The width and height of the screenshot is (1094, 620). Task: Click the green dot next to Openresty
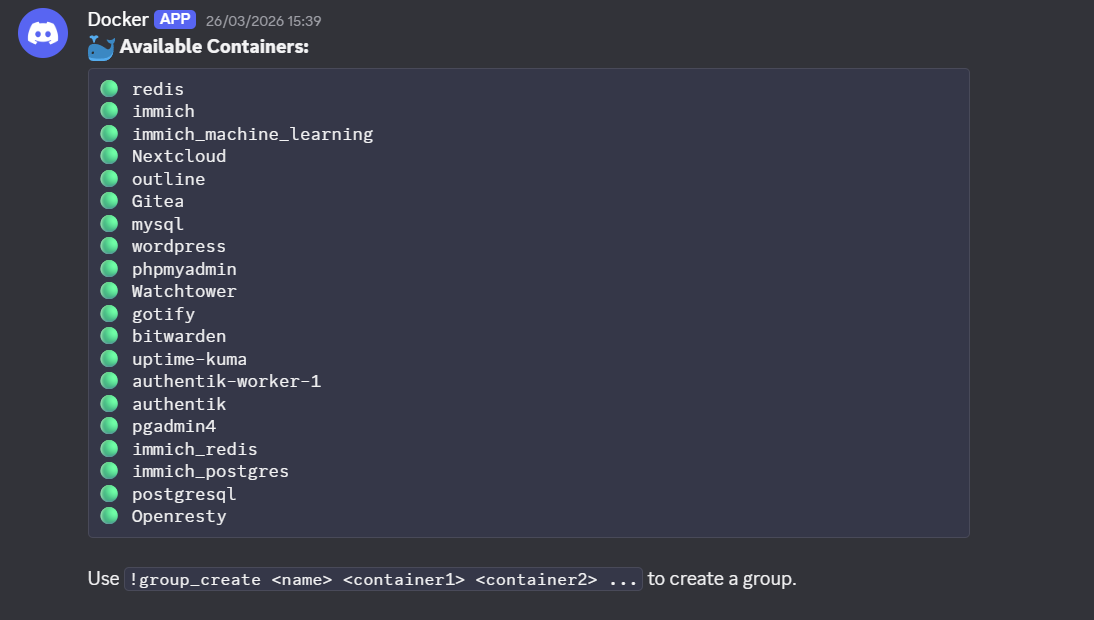(110, 516)
